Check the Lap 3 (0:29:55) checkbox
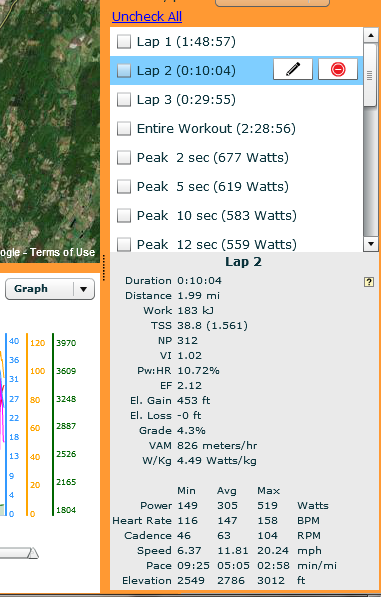Screen dimensions: 381x597 pyautogui.click(x=124, y=99)
